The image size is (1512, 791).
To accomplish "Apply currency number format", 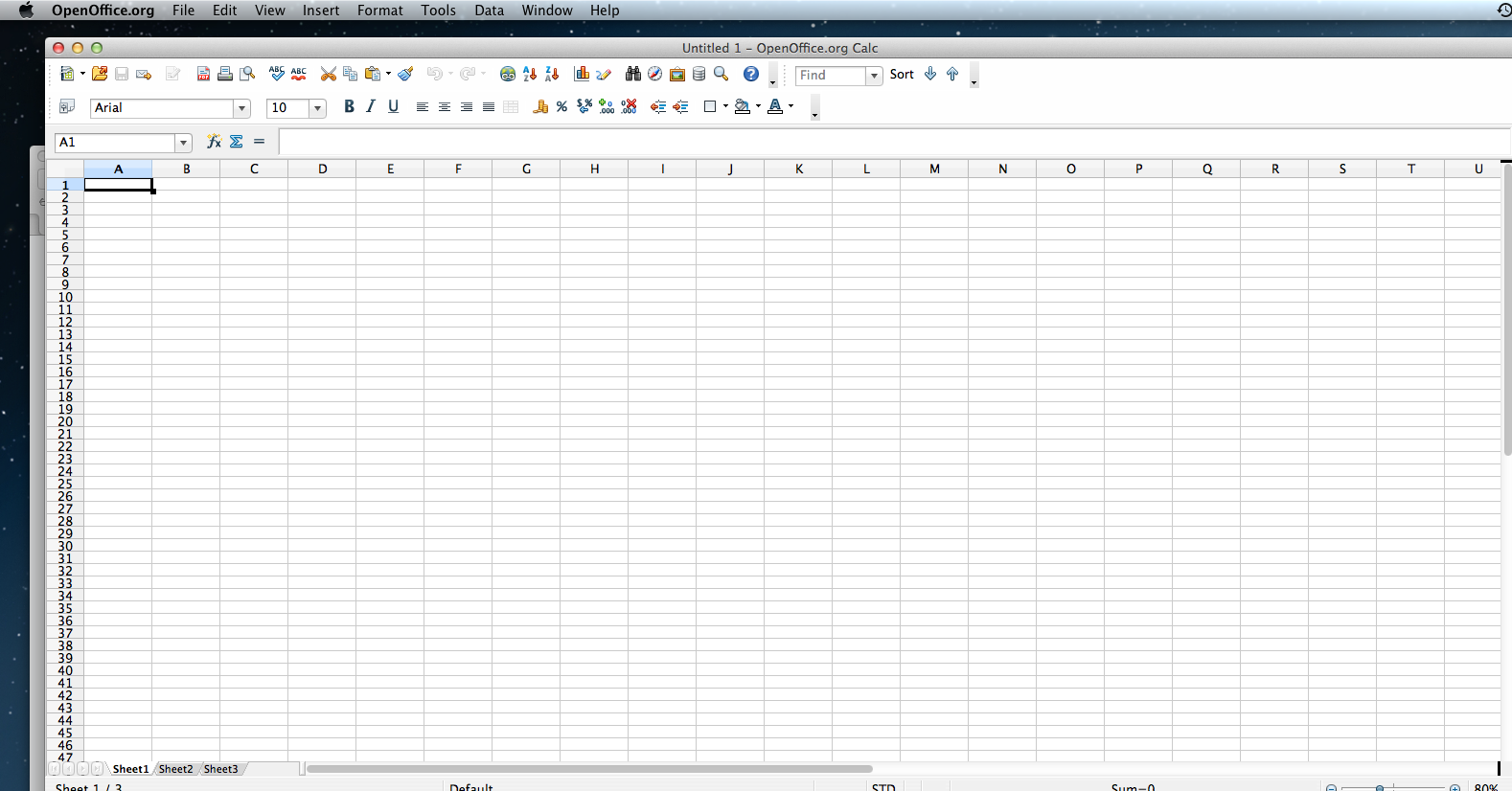I will click(x=540, y=107).
